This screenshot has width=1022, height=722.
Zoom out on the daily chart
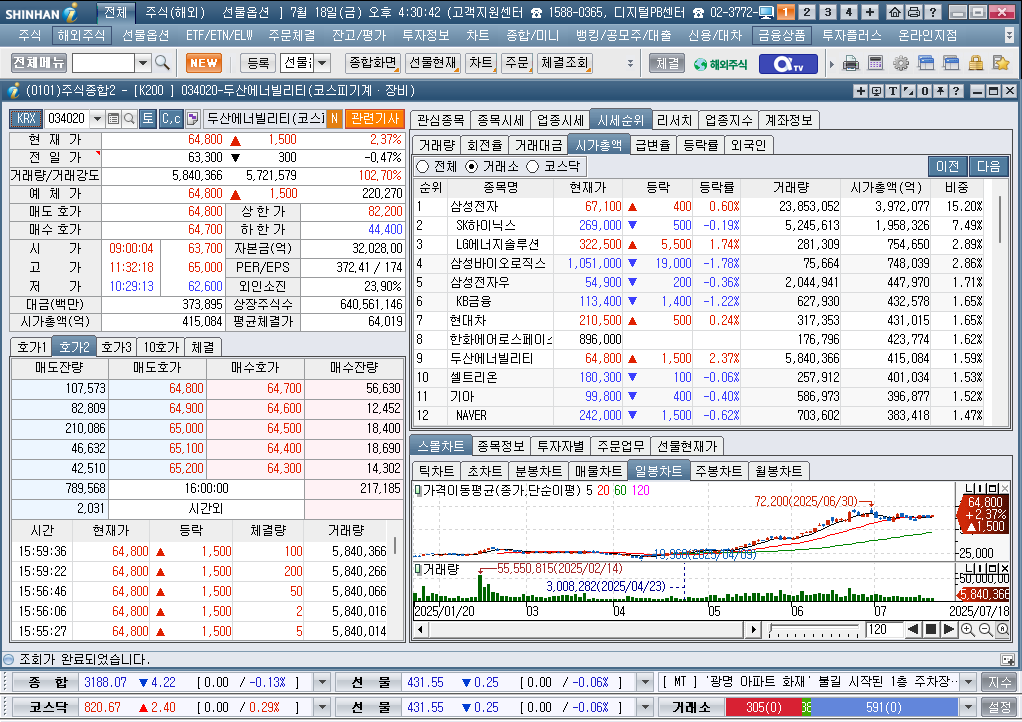(986, 629)
